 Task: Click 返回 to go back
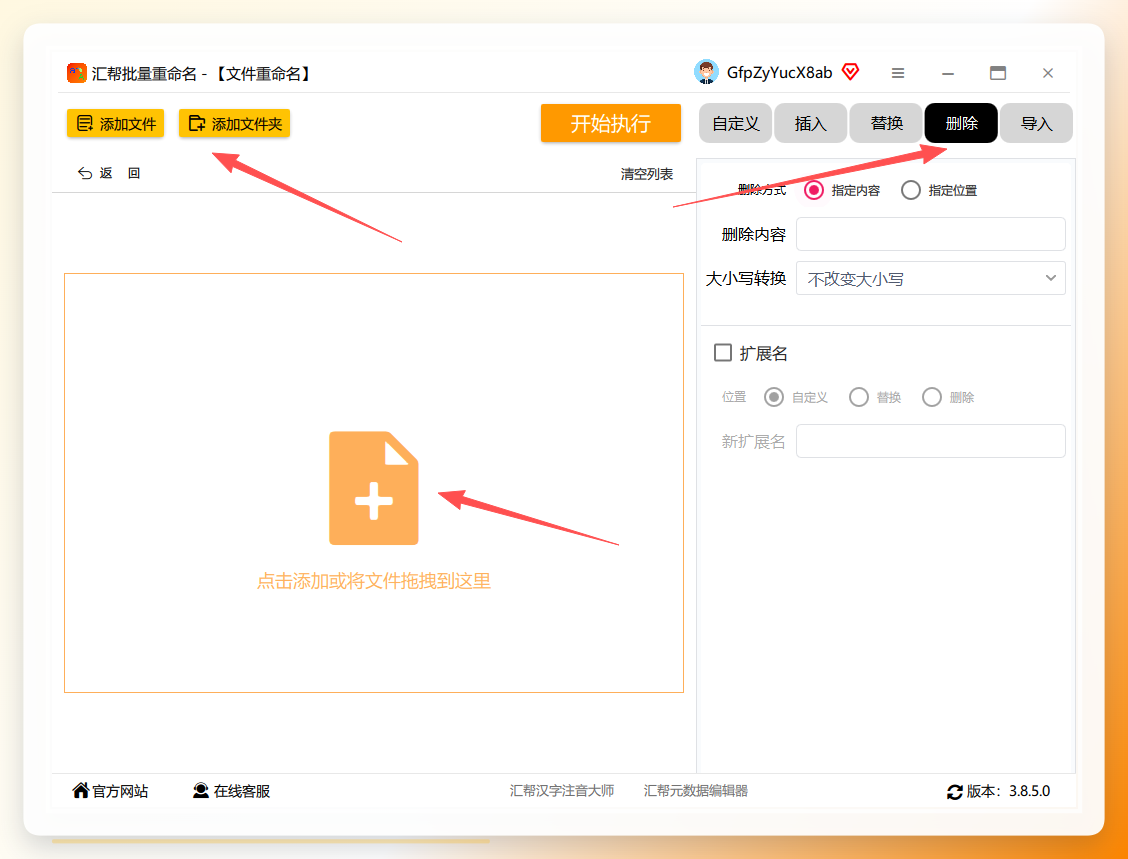[x=109, y=173]
